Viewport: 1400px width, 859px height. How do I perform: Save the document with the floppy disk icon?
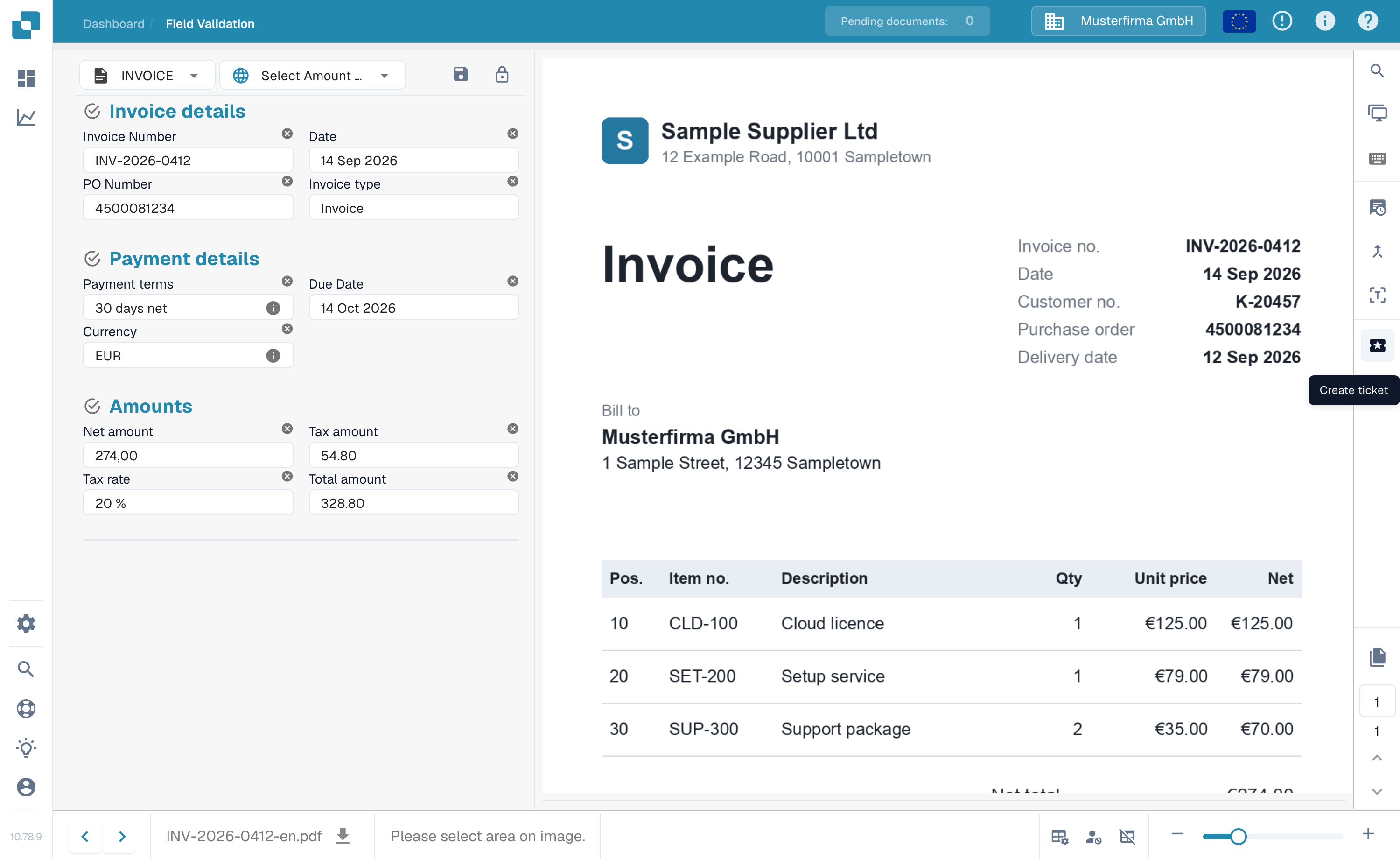(461, 74)
